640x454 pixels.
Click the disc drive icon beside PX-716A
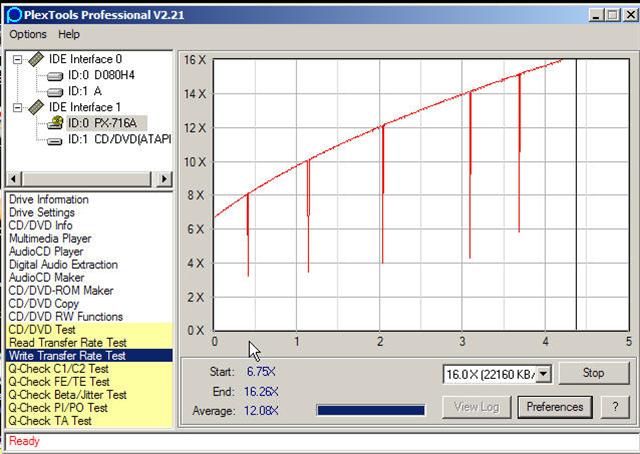(x=56, y=122)
